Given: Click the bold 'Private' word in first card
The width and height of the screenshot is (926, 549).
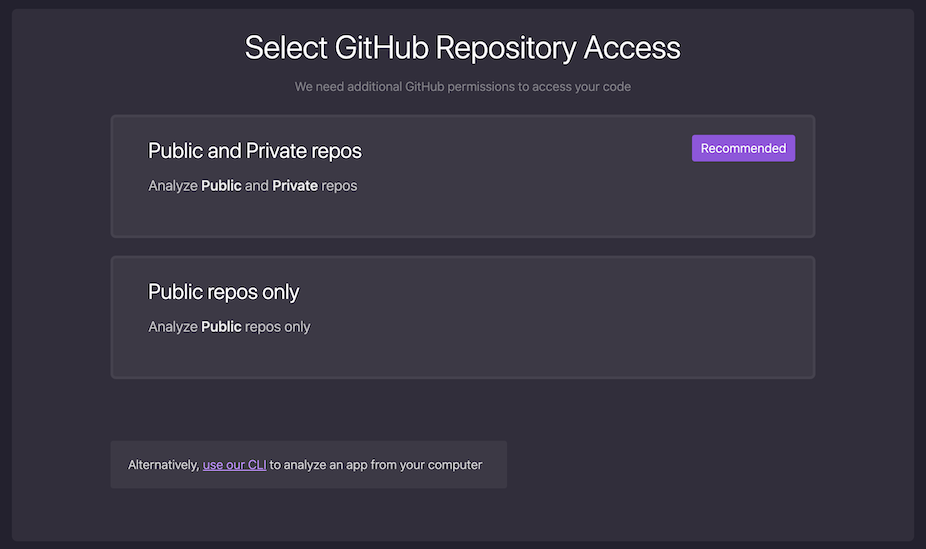Looking at the screenshot, I should [295, 186].
